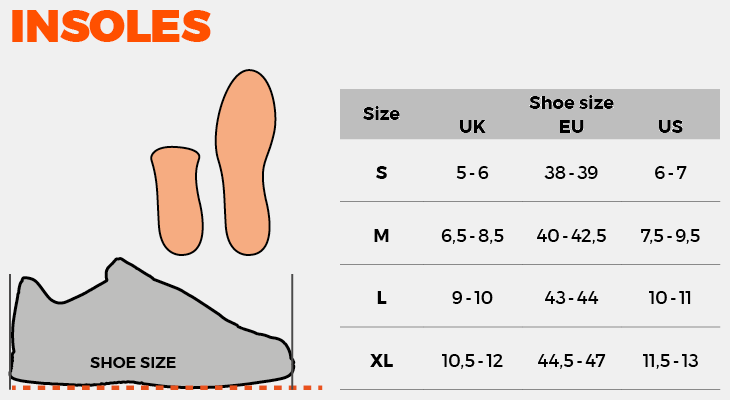Select the XL size row label
The image size is (730, 400).
click(381, 360)
